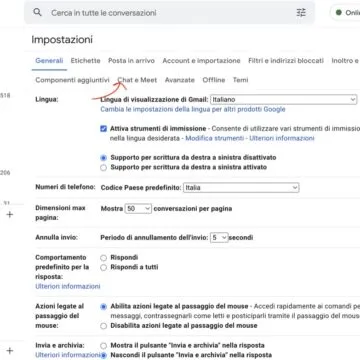Screen dimensions: 360x360
Task: Select the 'Rispondi a tutti' radio button
Action: (x=104, y=267)
